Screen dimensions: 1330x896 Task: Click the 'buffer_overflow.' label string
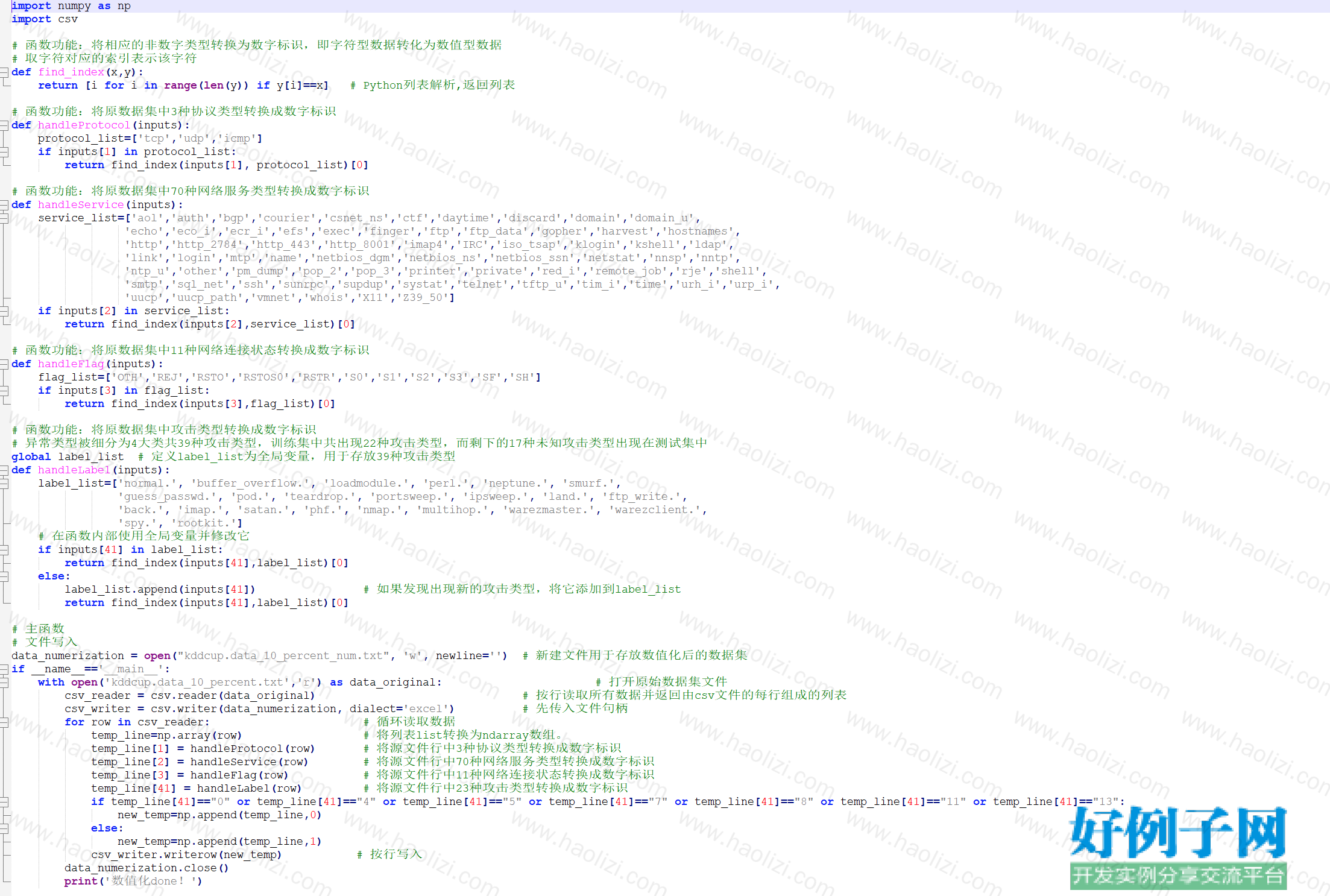250,484
